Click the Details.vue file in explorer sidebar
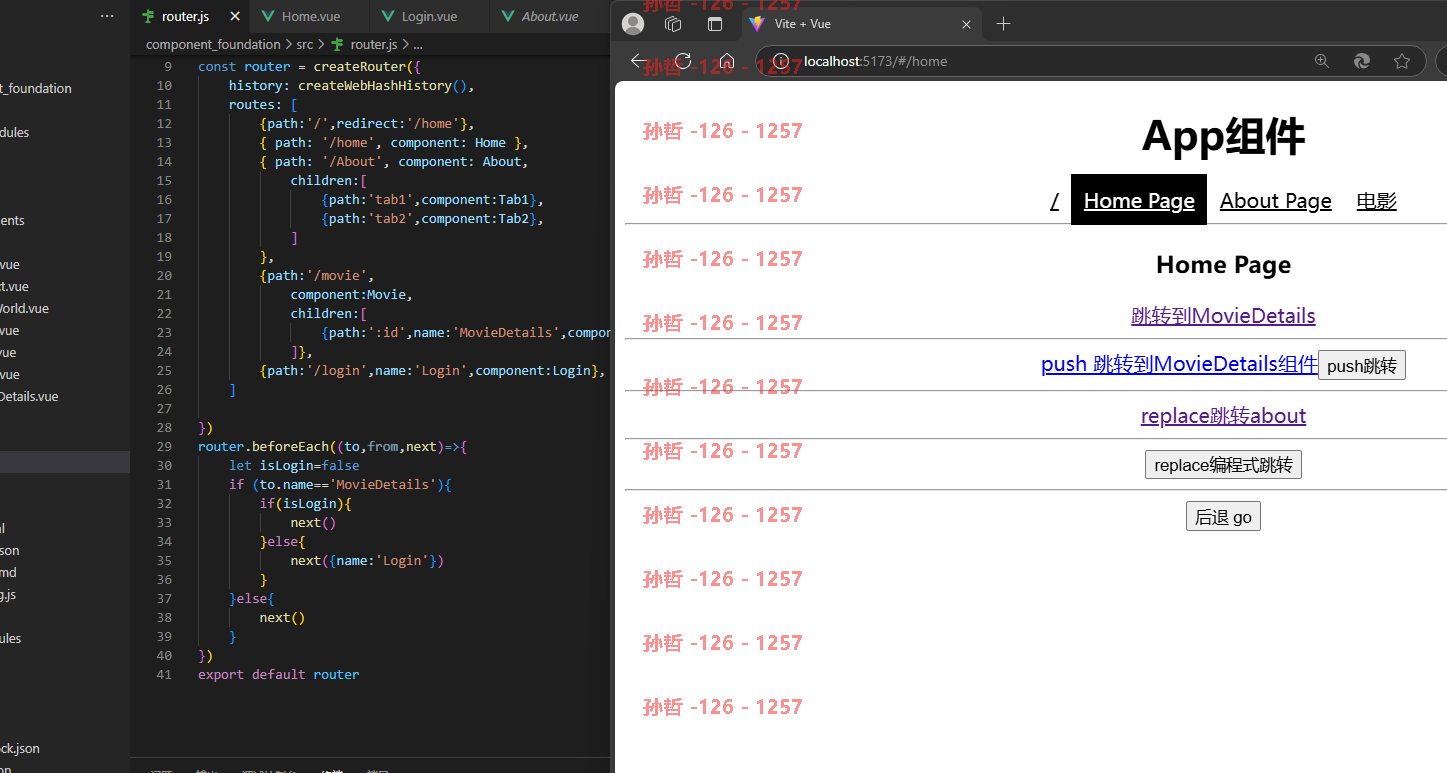The height and width of the screenshot is (773, 1447). click(30, 397)
